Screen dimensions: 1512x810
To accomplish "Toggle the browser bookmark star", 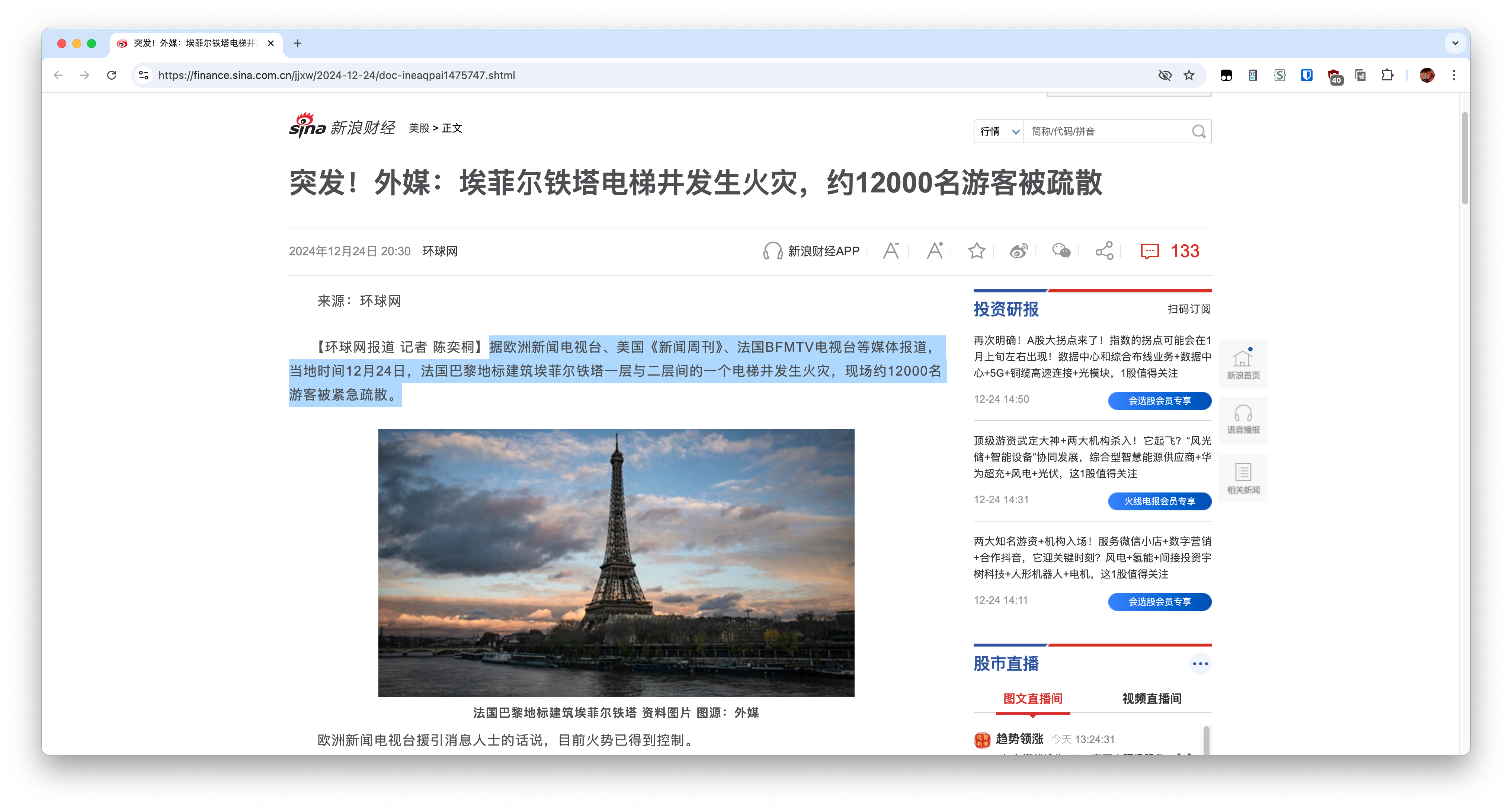I will tap(1189, 75).
